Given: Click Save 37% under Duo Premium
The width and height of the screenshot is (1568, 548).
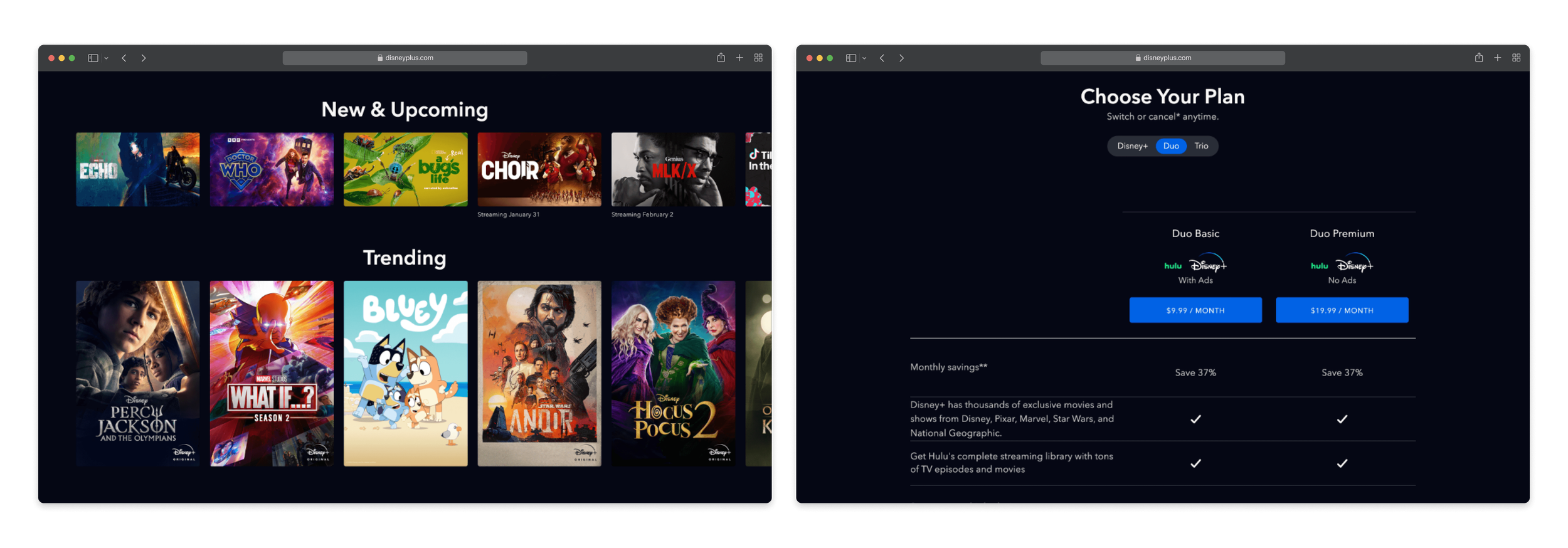Looking at the screenshot, I should 1342,372.
